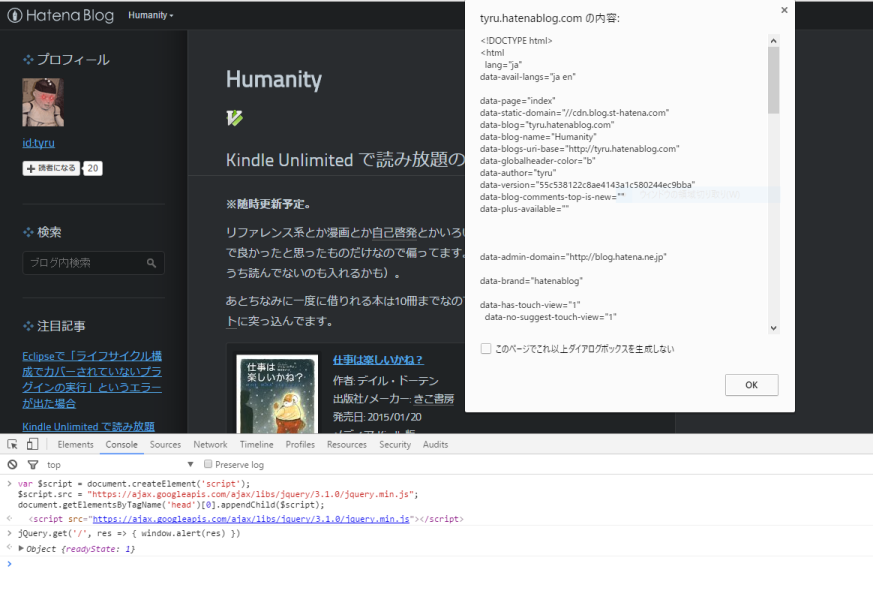Switch to the Network tab

[210, 444]
